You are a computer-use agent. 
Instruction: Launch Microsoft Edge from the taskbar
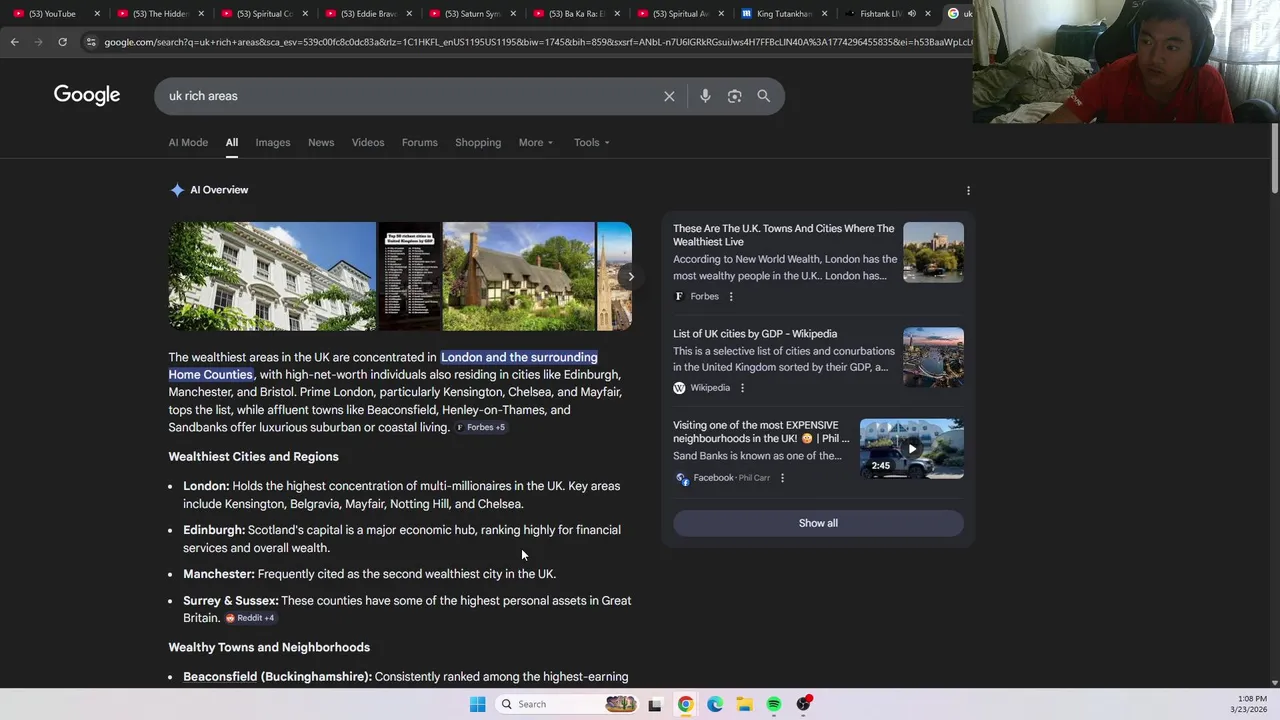coord(715,704)
